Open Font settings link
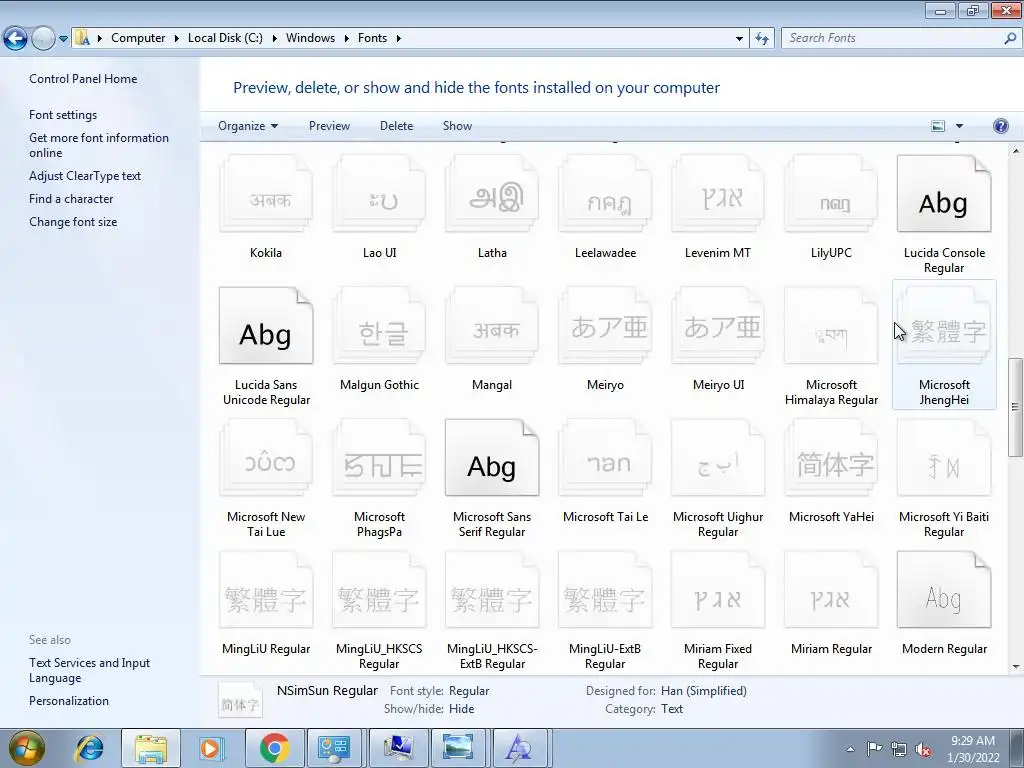Viewport: 1024px width, 768px height. 63,115
